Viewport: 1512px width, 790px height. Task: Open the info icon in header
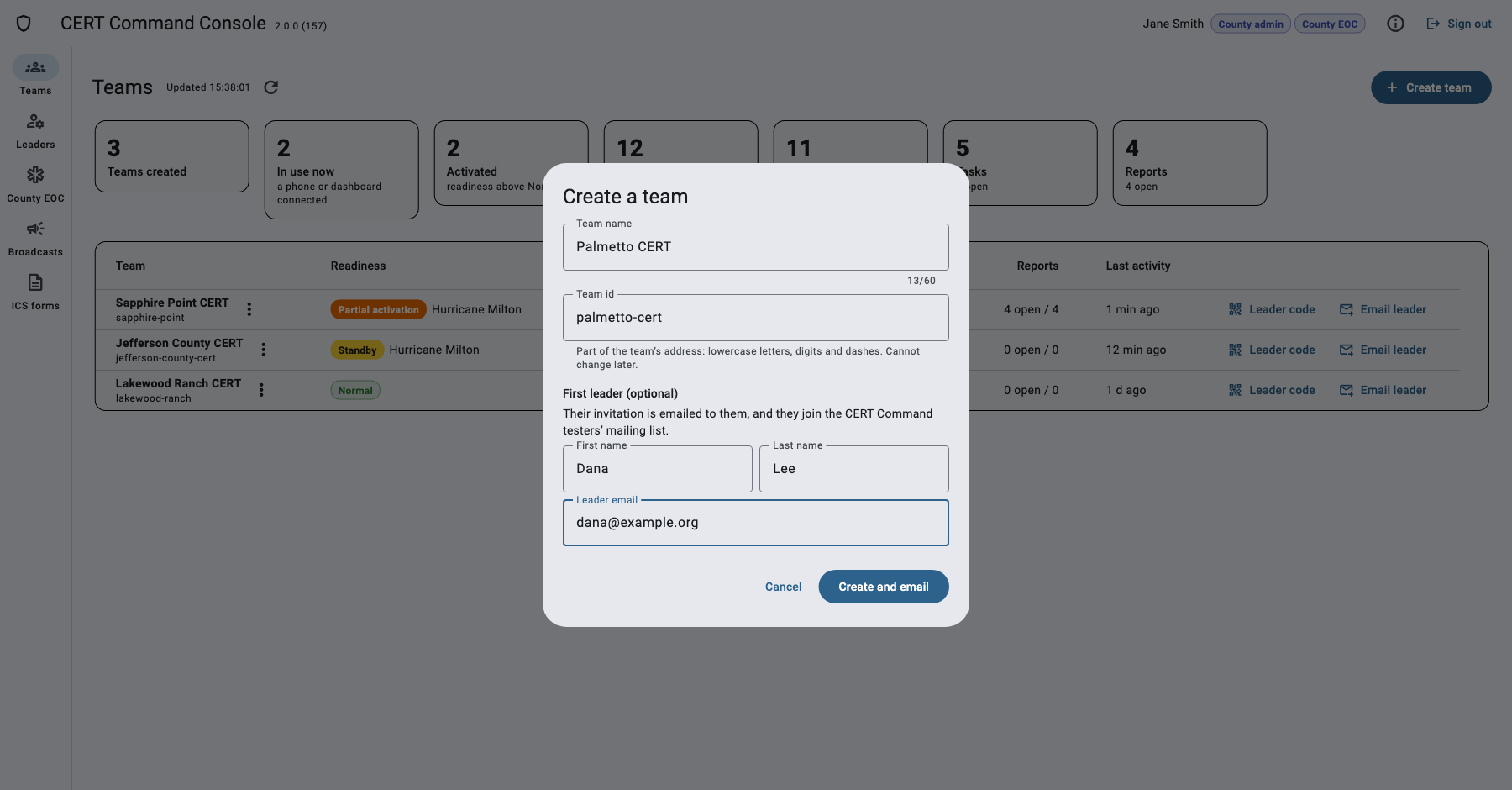(x=1395, y=24)
